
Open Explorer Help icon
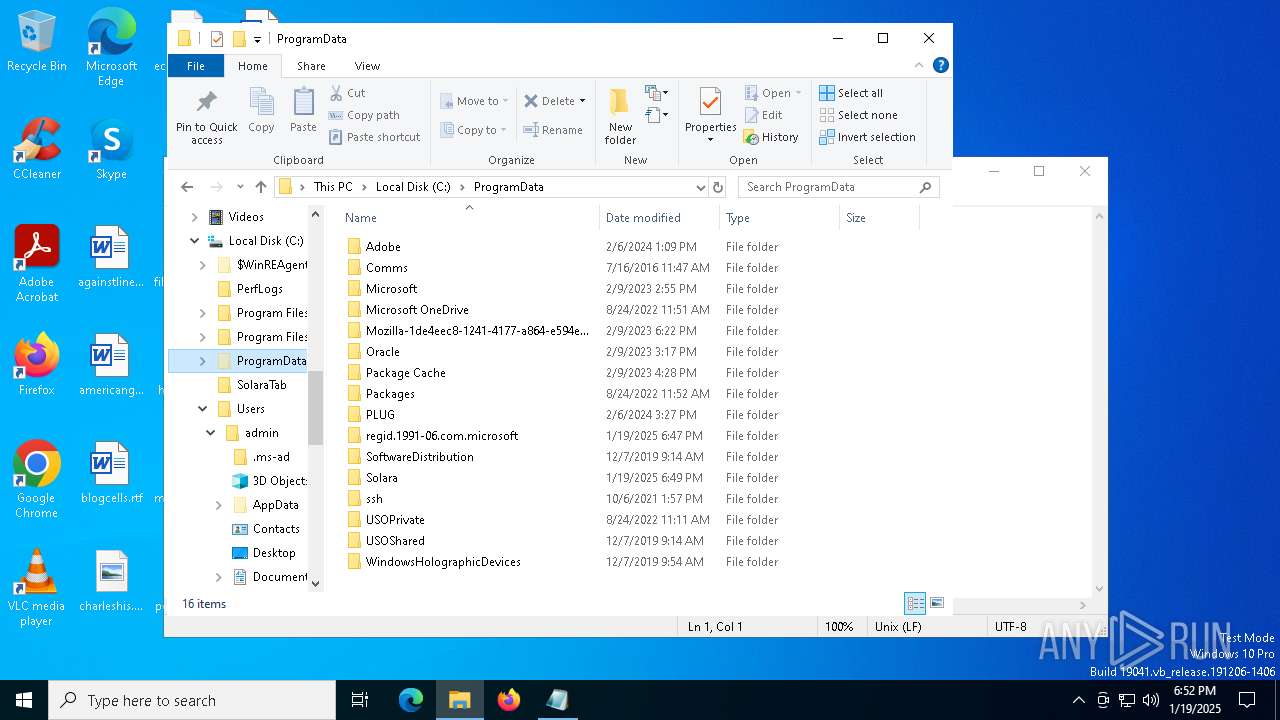pyautogui.click(x=940, y=65)
